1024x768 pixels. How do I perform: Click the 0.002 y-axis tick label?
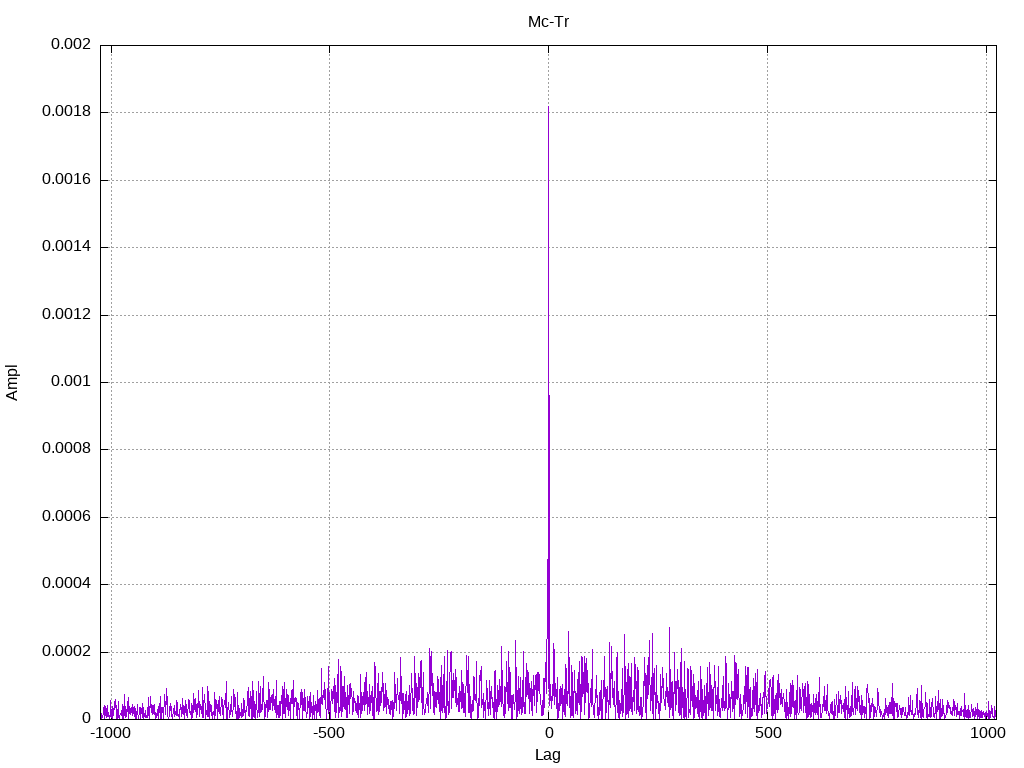(70, 45)
